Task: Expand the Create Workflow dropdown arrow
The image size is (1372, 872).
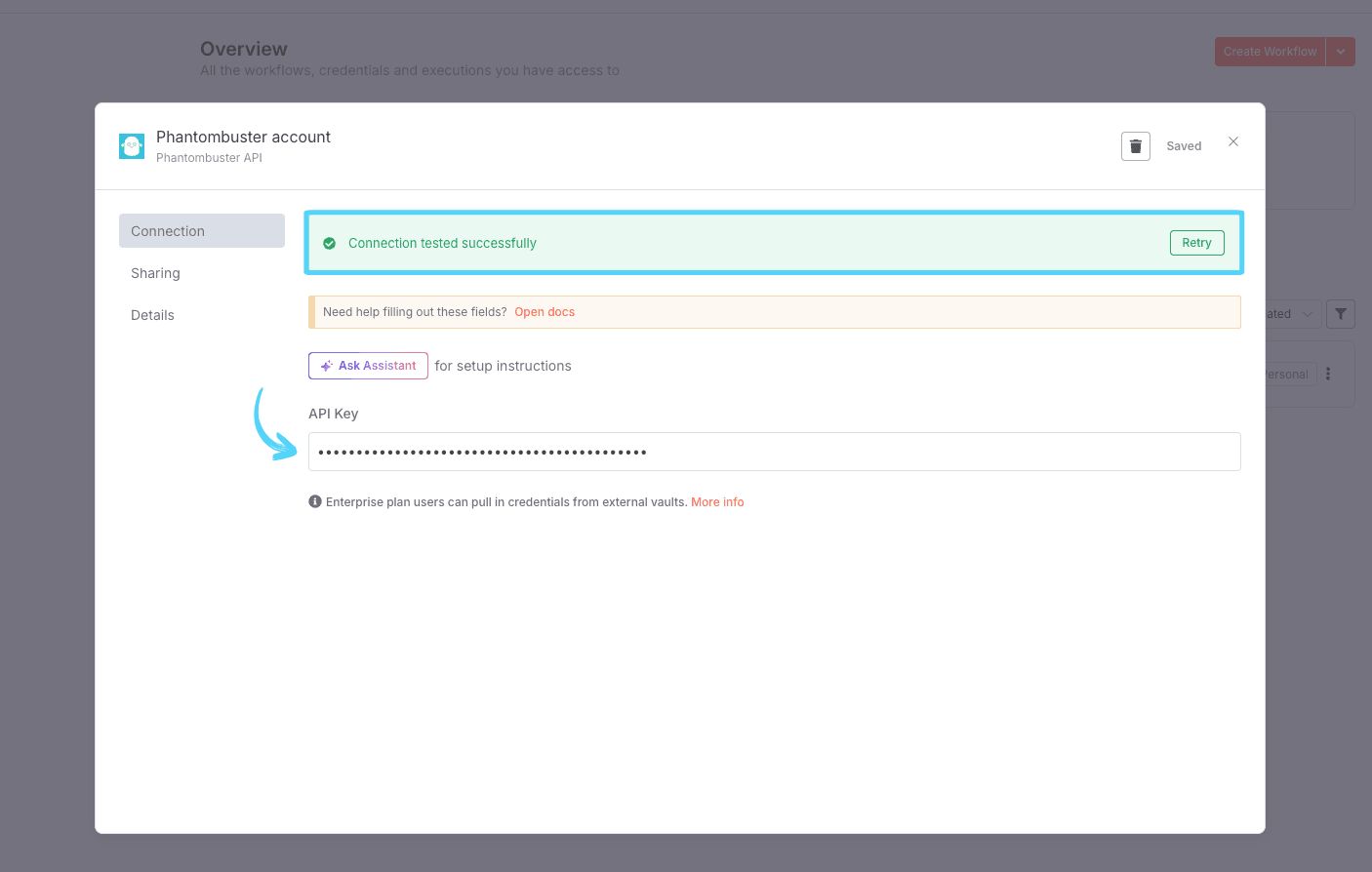Action: [1341, 52]
